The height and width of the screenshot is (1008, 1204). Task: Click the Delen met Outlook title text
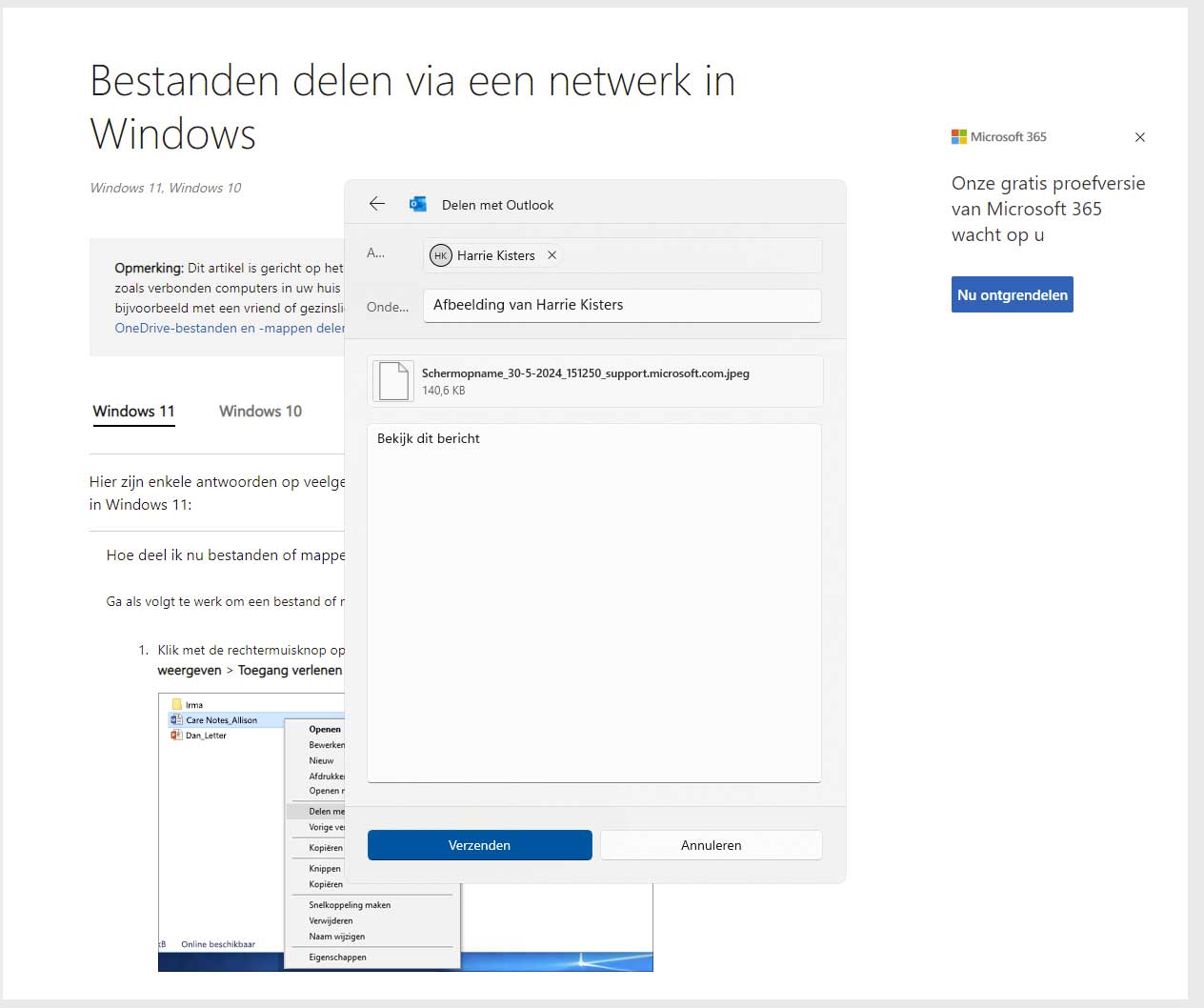click(x=497, y=205)
